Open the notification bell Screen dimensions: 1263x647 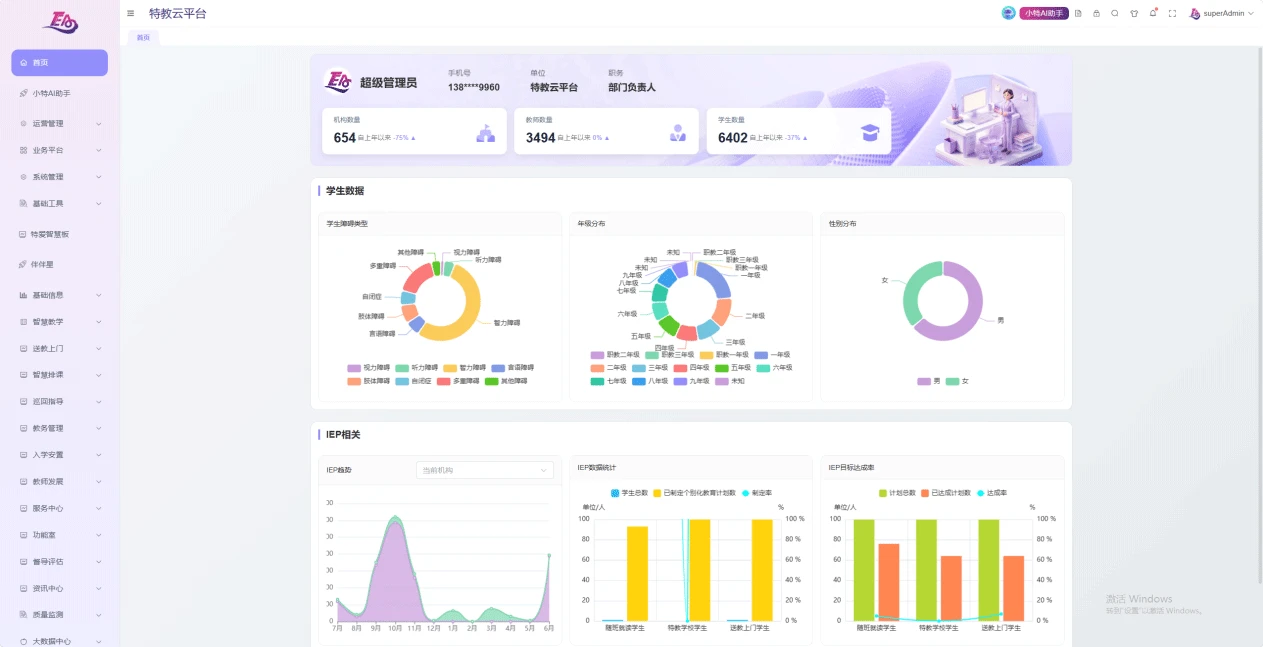(1153, 13)
